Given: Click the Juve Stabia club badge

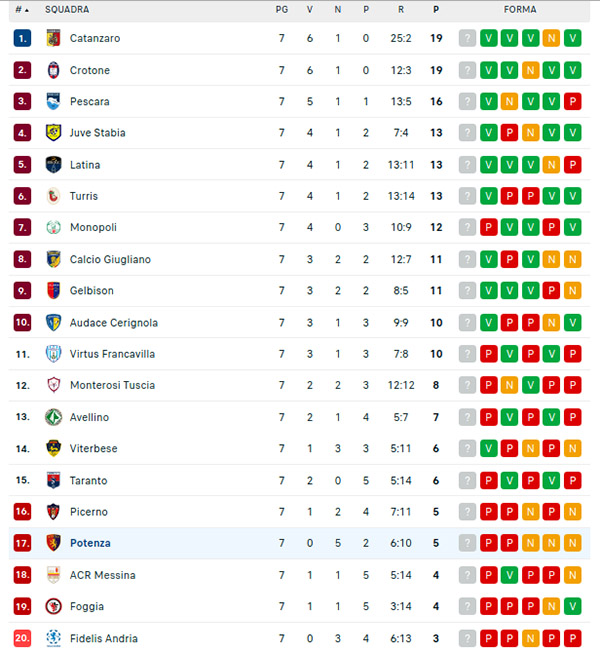Looking at the screenshot, I should pos(53,133).
